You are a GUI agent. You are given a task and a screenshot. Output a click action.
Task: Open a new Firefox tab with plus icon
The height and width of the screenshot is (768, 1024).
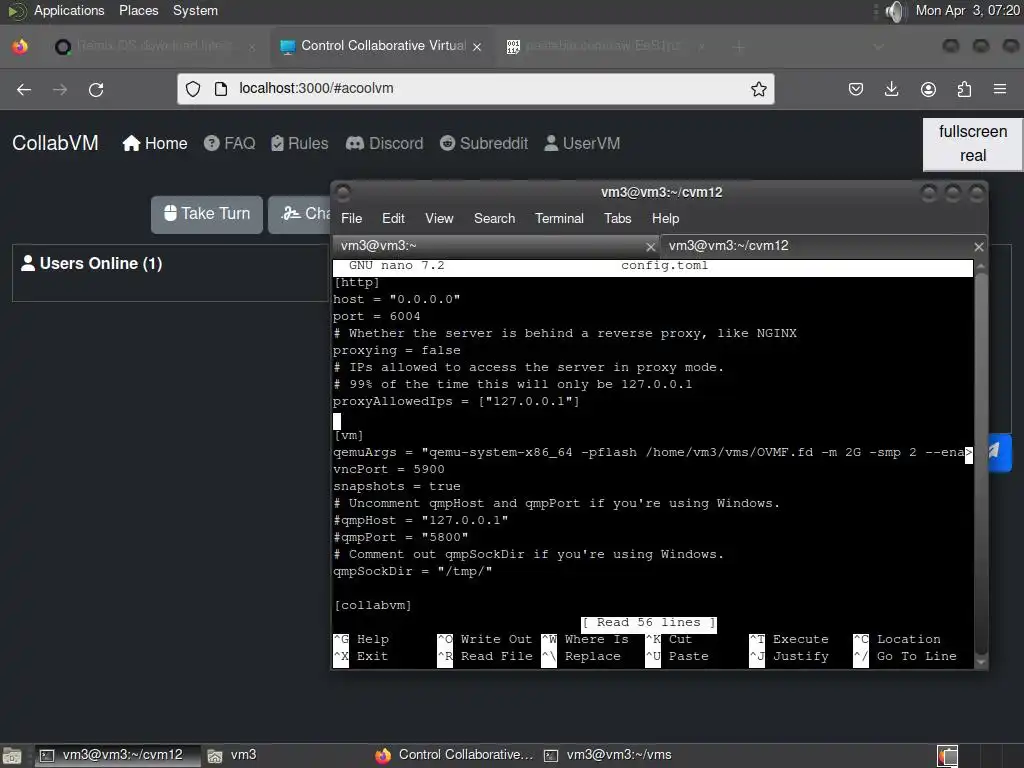pyautogui.click(x=739, y=47)
